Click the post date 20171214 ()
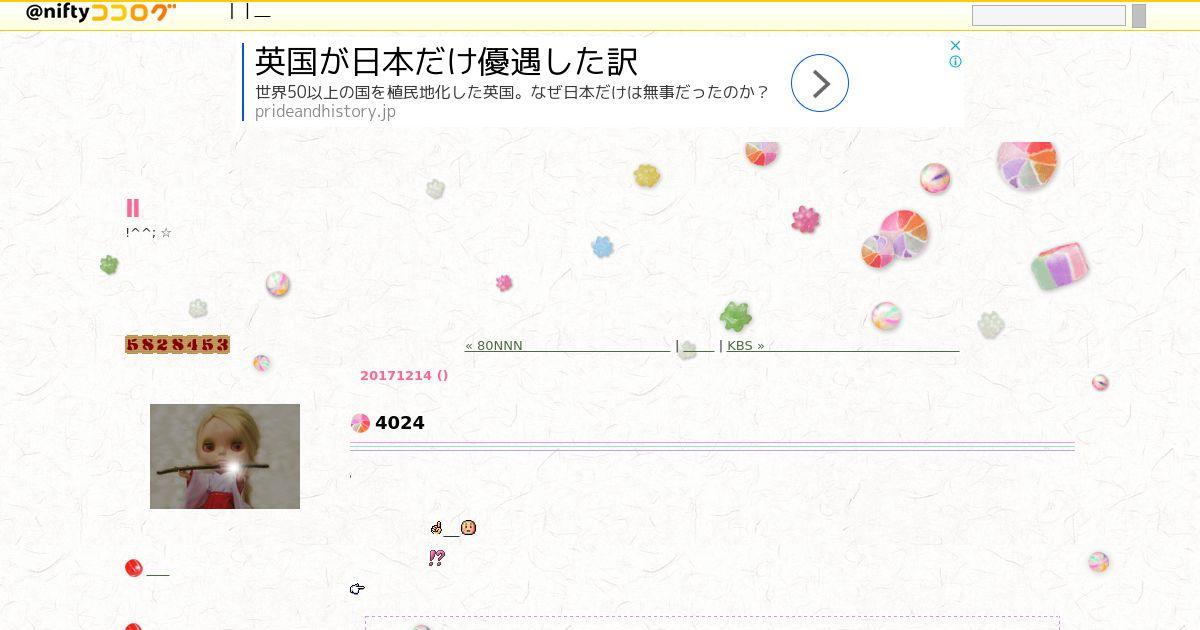Viewport: 1200px width, 630px height. point(404,376)
